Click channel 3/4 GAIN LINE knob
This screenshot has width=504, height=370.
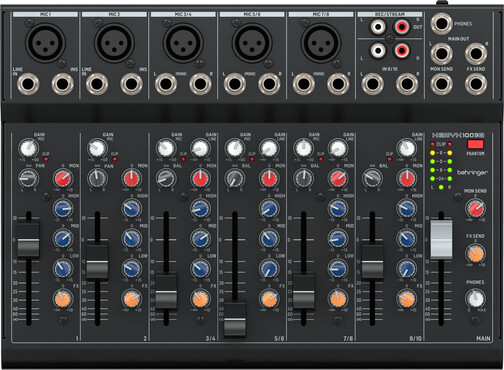(x=200, y=148)
